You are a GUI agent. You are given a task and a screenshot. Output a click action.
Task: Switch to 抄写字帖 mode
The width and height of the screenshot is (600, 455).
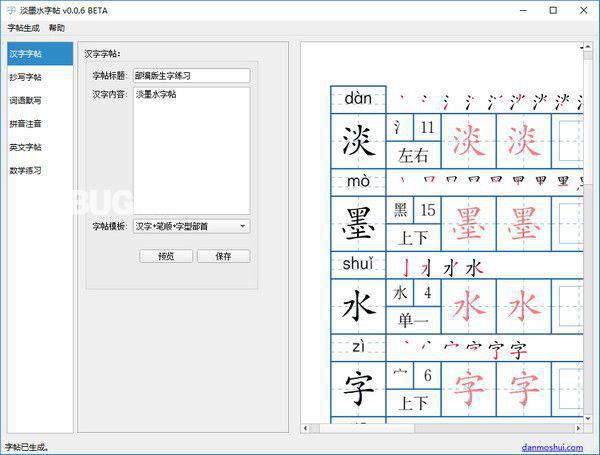[40, 77]
